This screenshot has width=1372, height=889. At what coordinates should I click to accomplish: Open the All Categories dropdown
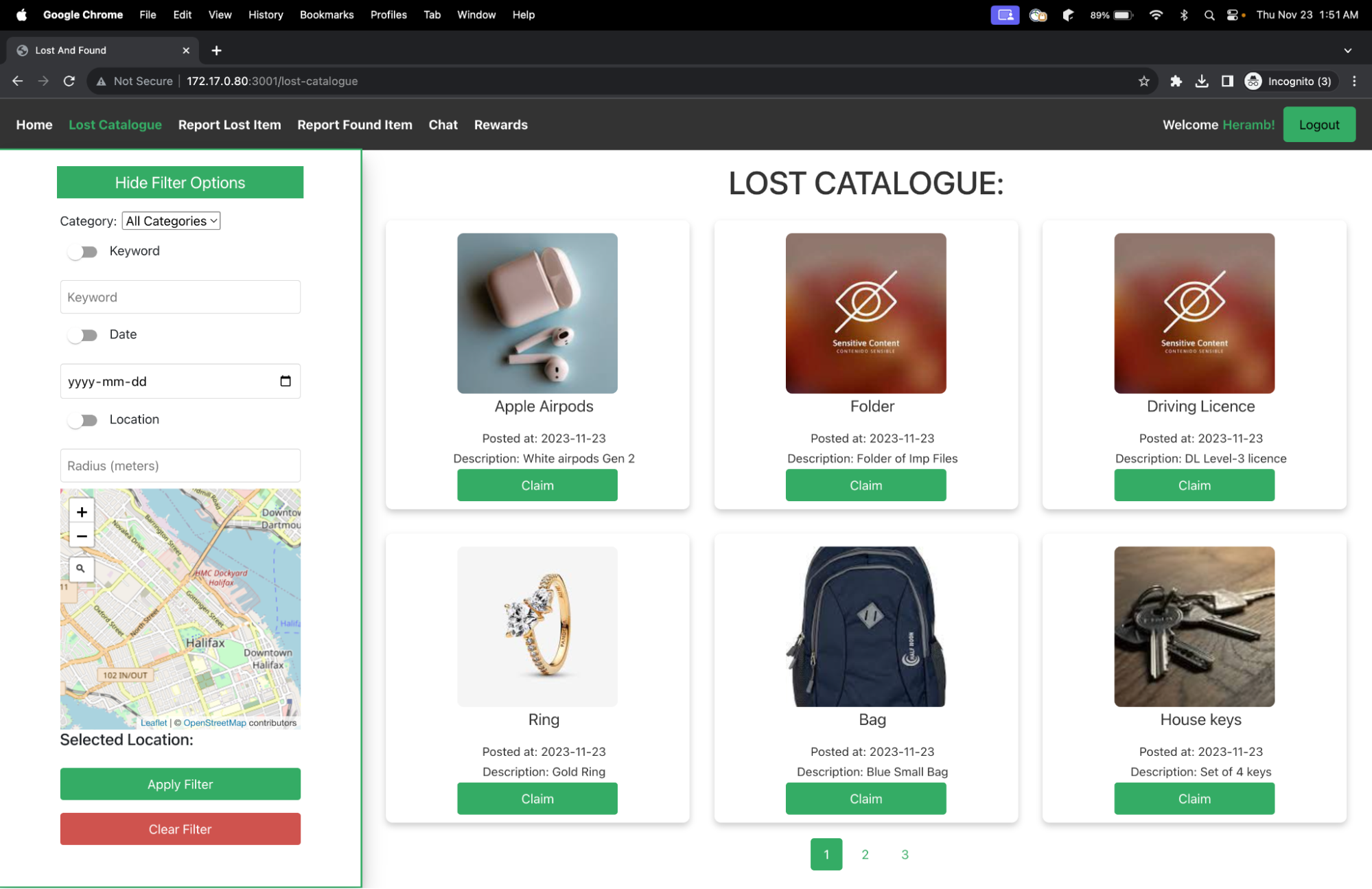(170, 220)
